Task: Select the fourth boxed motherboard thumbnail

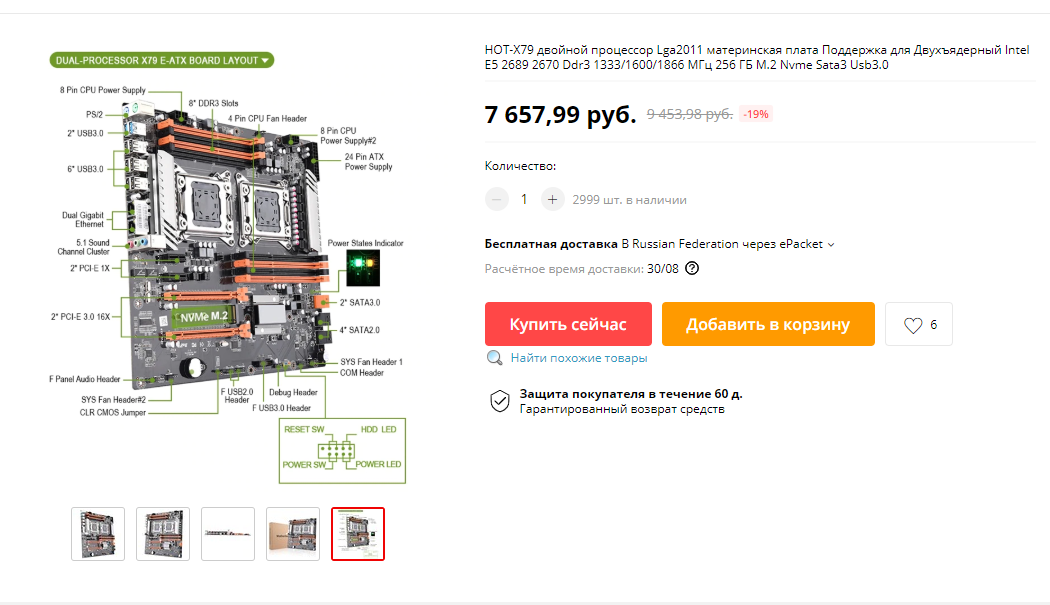Action: (293, 534)
